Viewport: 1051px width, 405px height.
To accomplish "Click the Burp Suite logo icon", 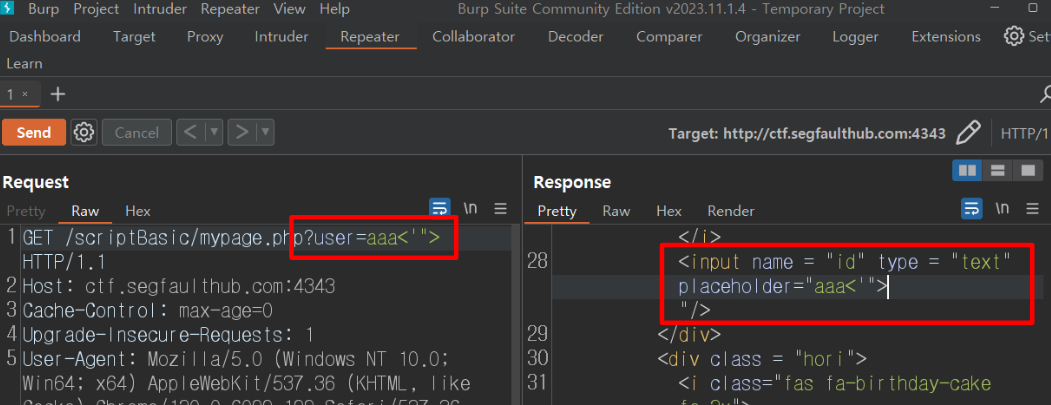I will coord(8,9).
